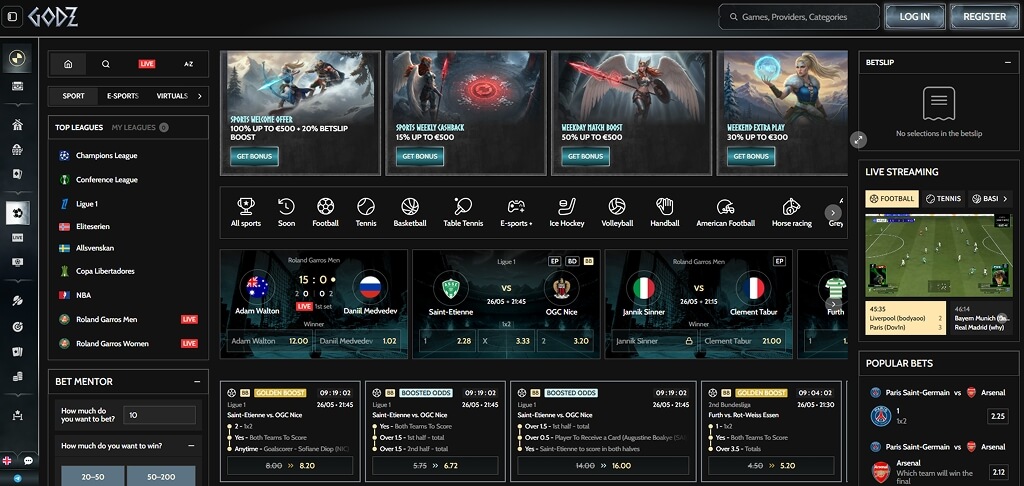Image resolution: width=1024 pixels, height=486 pixels.
Task: Collapse the Bet Mentor panel
Action: (x=197, y=381)
